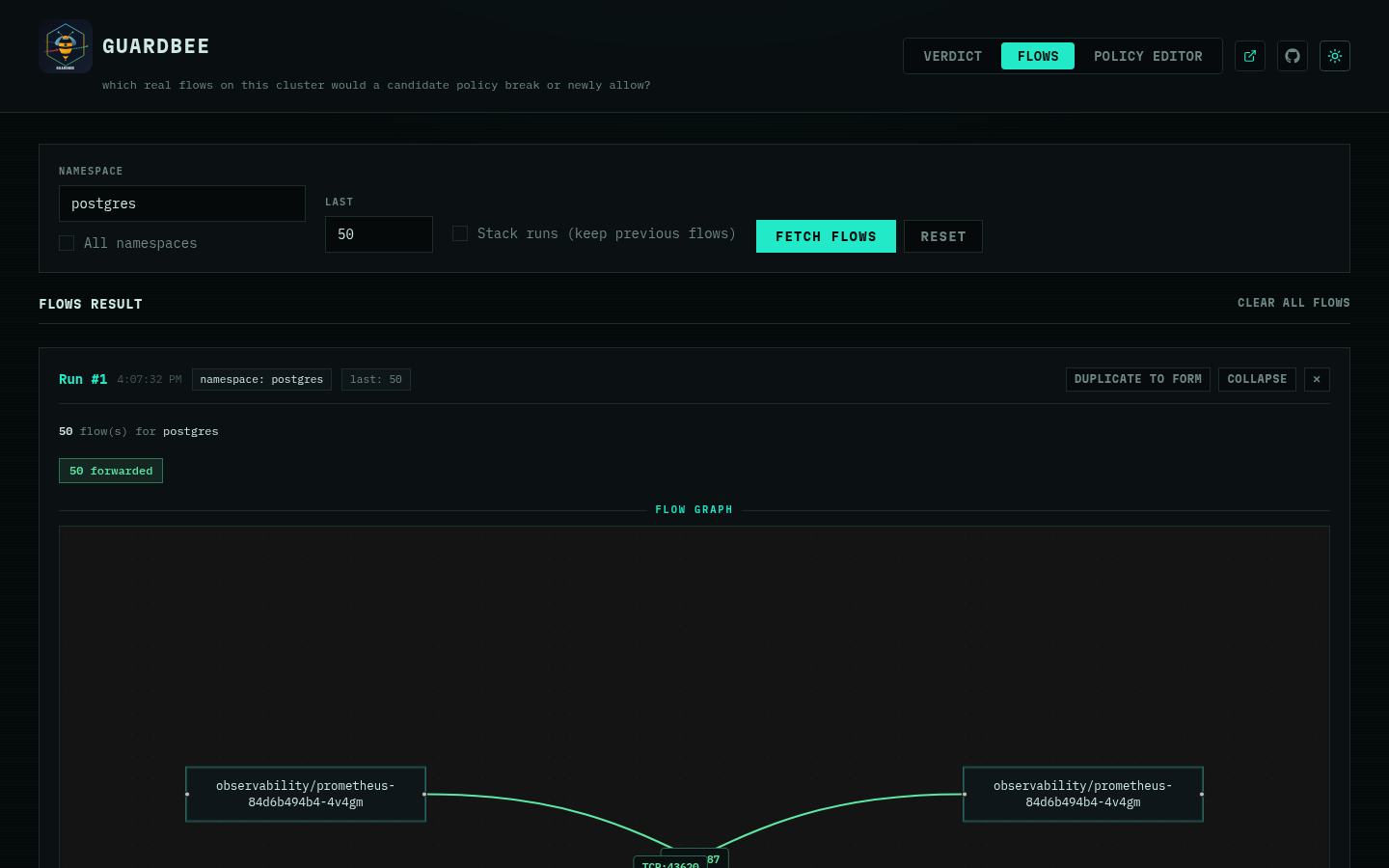Image resolution: width=1389 pixels, height=868 pixels.
Task: Open the GitHub repository icon
Action: pos(1293,56)
